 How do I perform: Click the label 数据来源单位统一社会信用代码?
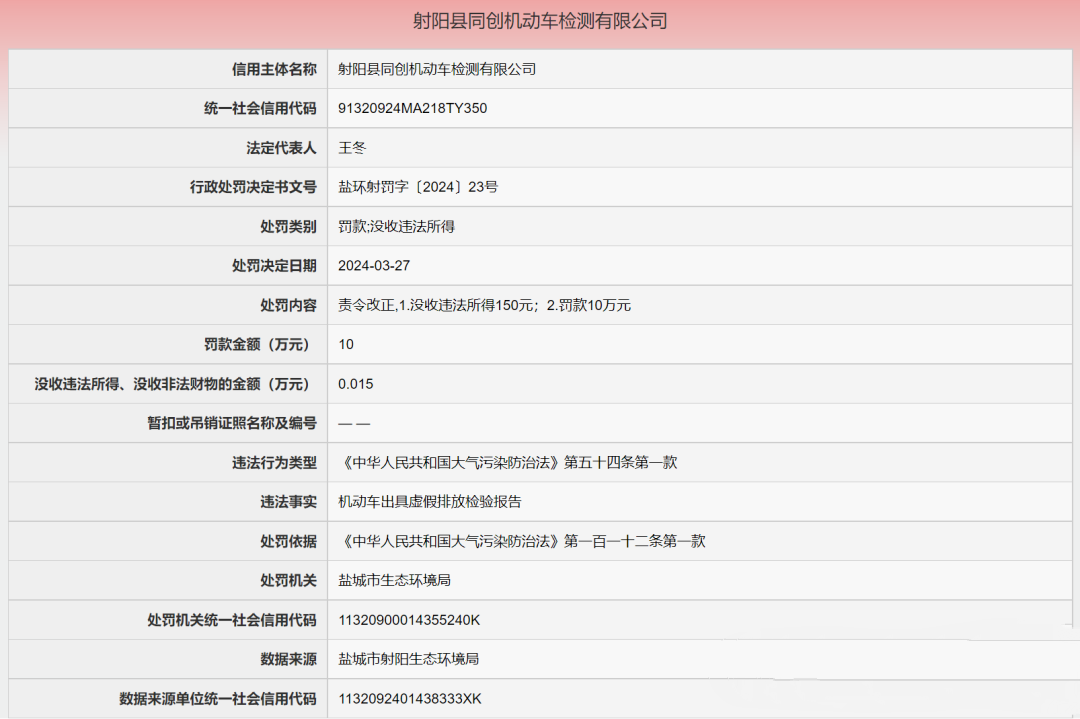point(218,698)
